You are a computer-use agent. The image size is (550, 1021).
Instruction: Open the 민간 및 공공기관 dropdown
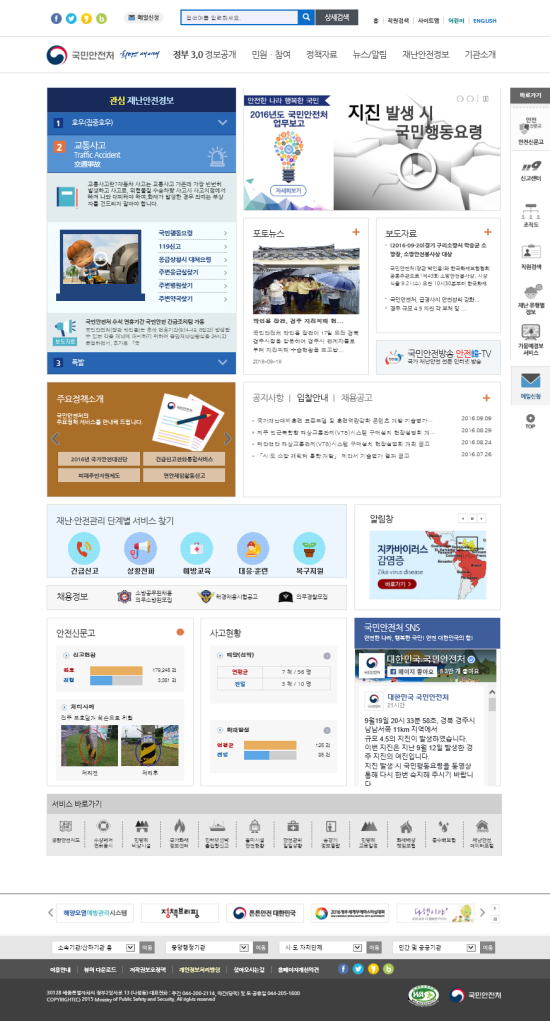coord(434,947)
